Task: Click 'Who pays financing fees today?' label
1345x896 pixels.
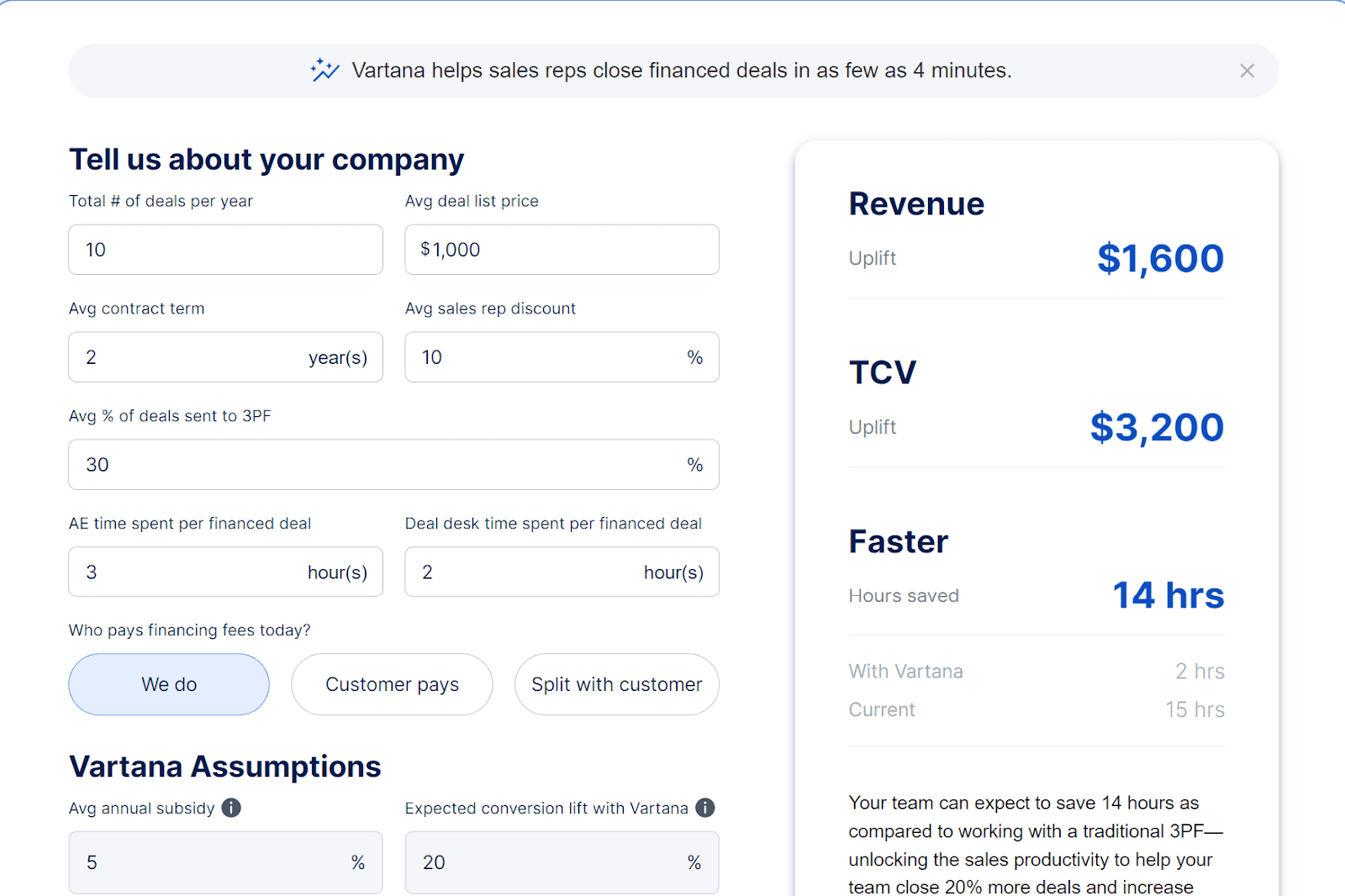Action: 190,630
